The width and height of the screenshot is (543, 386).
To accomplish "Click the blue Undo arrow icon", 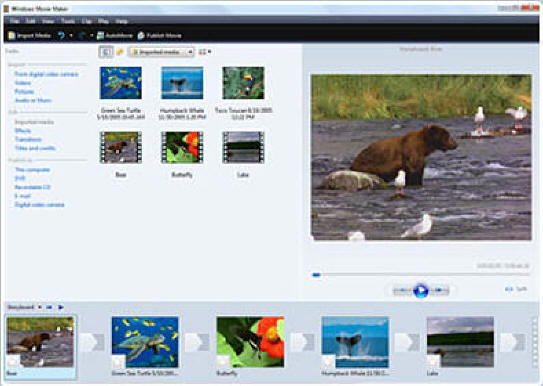I will pyautogui.click(x=61, y=35).
